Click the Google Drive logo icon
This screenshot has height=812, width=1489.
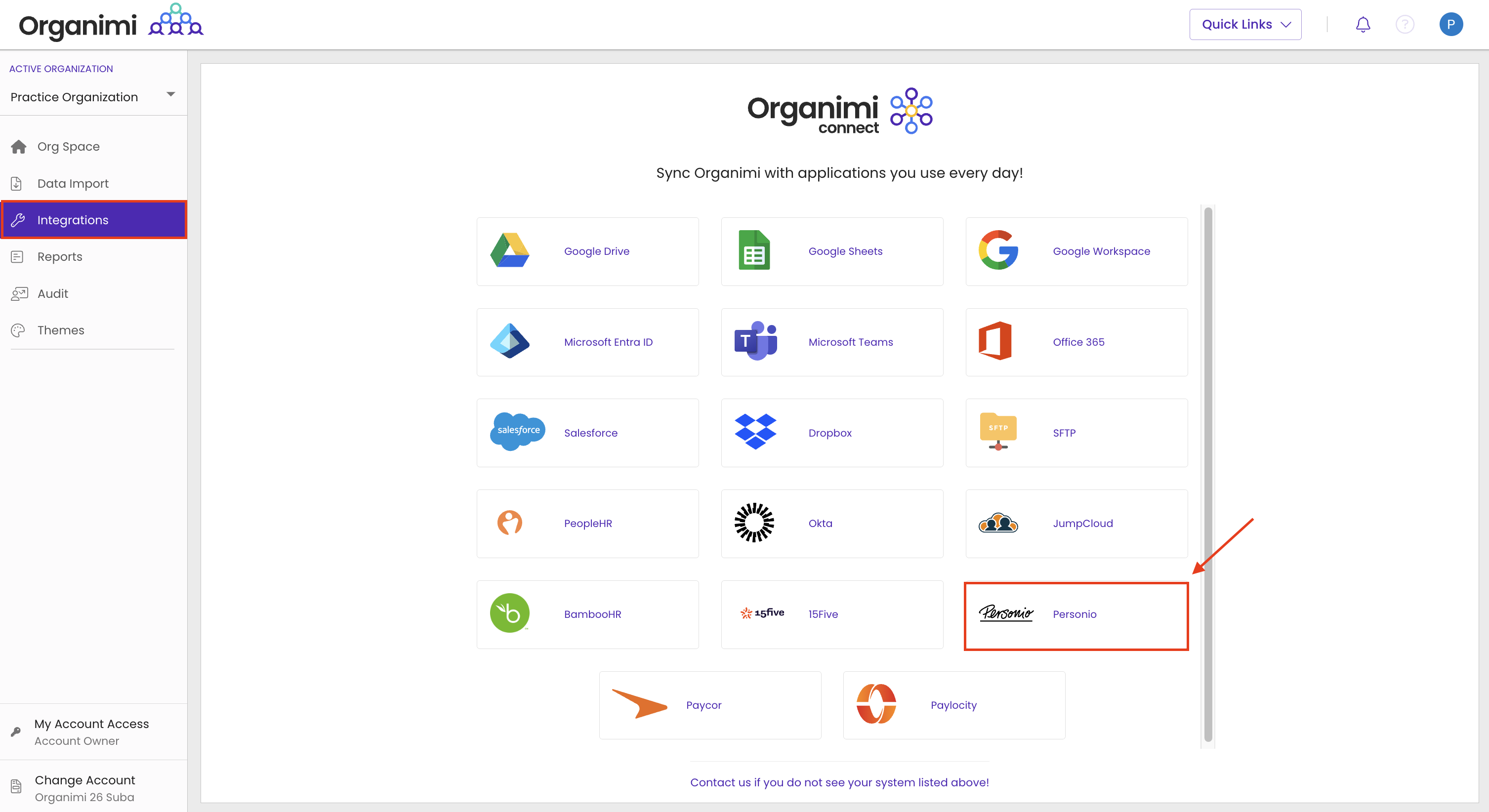509,250
